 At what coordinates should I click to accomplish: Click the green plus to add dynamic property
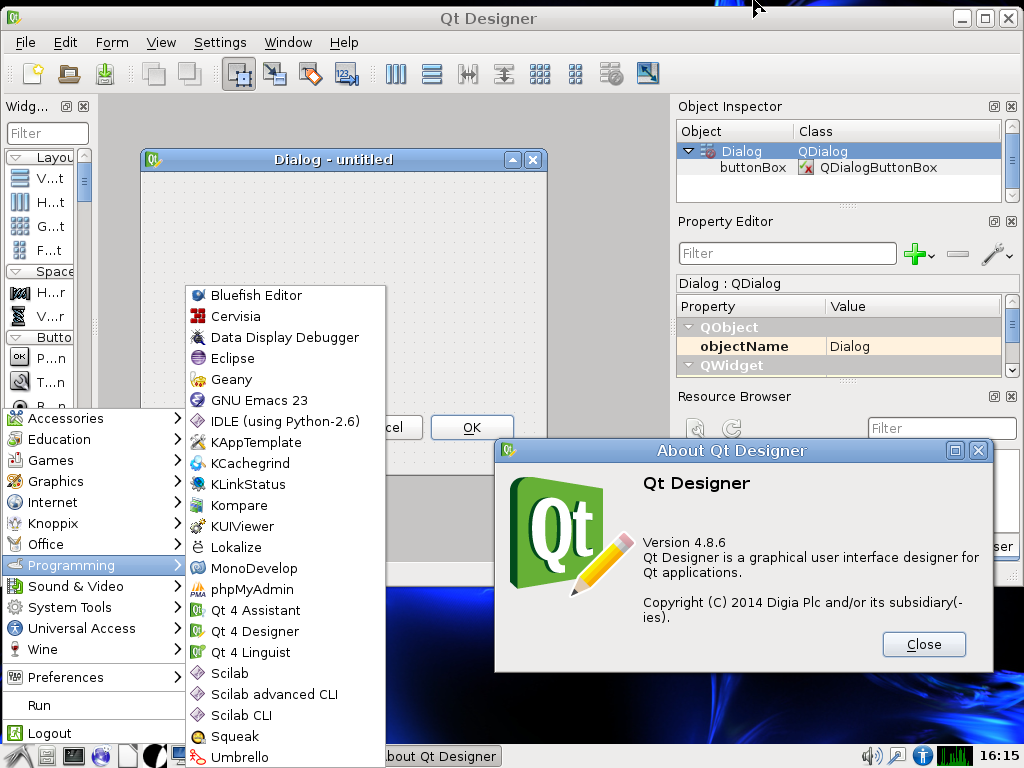[x=915, y=254]
